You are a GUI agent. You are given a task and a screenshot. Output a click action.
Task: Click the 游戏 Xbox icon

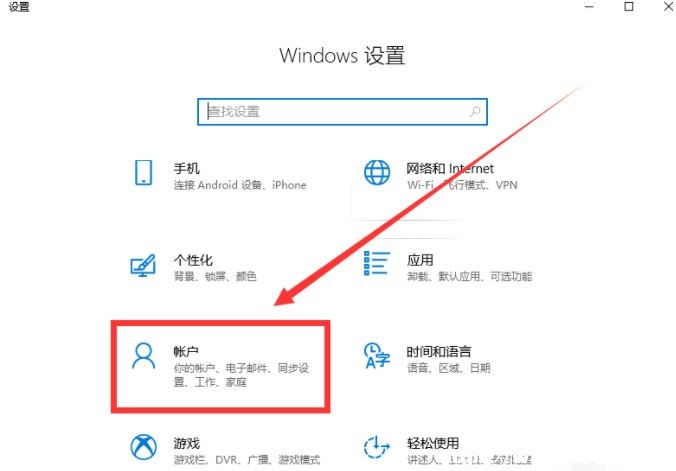(x=144, y=447)
